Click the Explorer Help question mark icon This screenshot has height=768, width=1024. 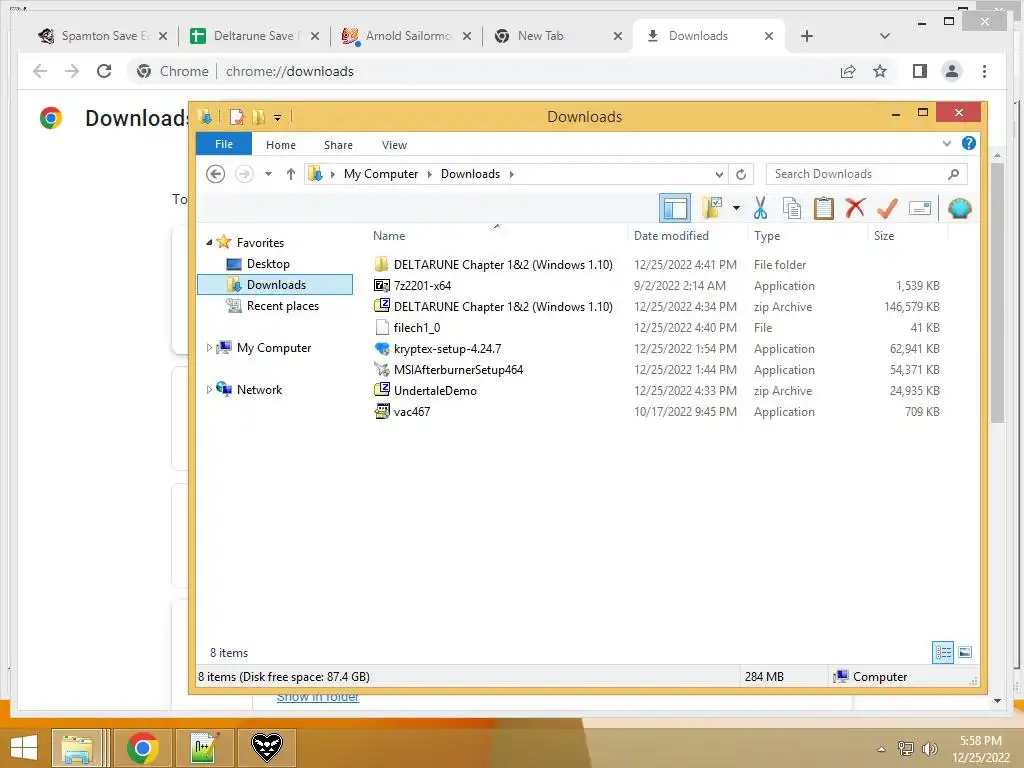[968, 143]
